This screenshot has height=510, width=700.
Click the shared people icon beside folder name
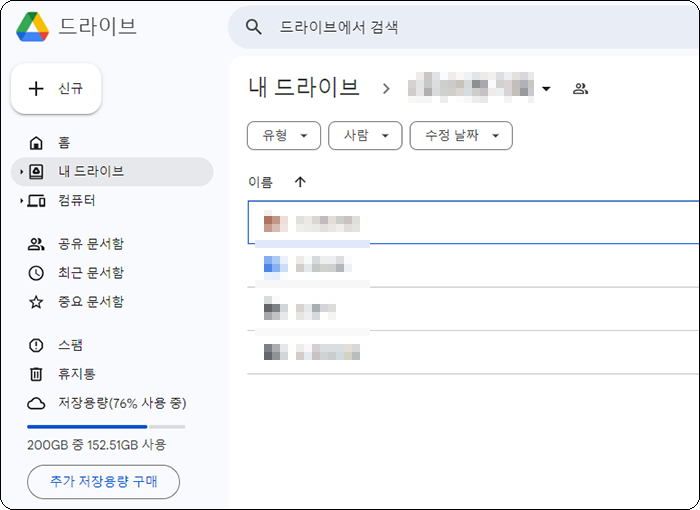pyautogui.click(x=580, y=88)
